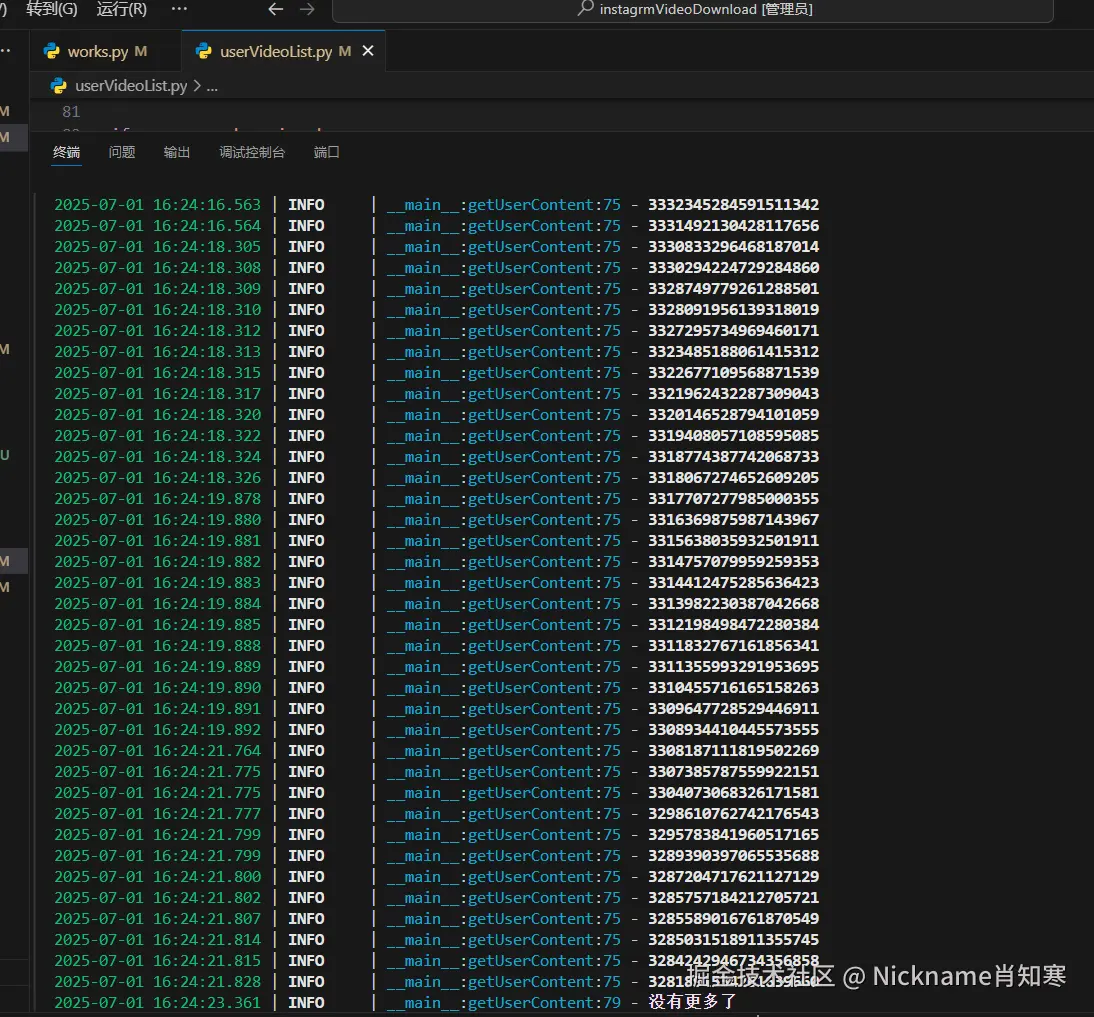Image resolution: width=1094 pixels, height=1017 pixels.
Task: Select the 输出 panel tab
Action: click(177, 152)
